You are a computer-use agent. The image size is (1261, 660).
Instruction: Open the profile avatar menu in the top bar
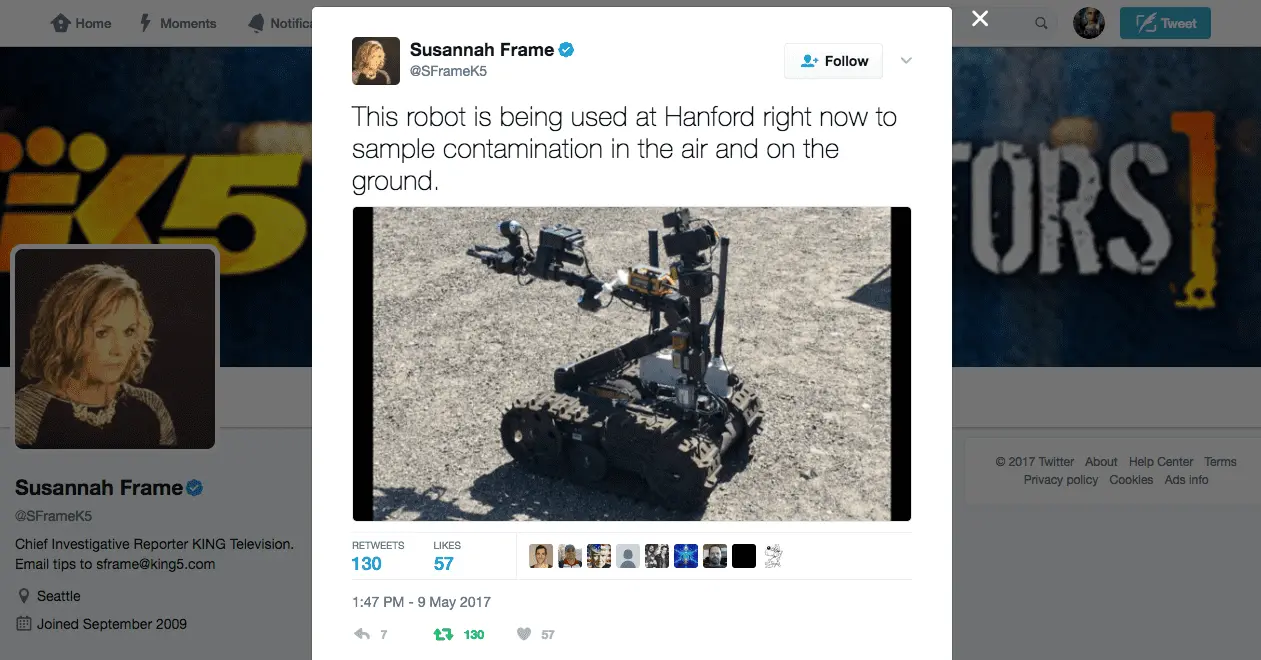(1088, 23)
